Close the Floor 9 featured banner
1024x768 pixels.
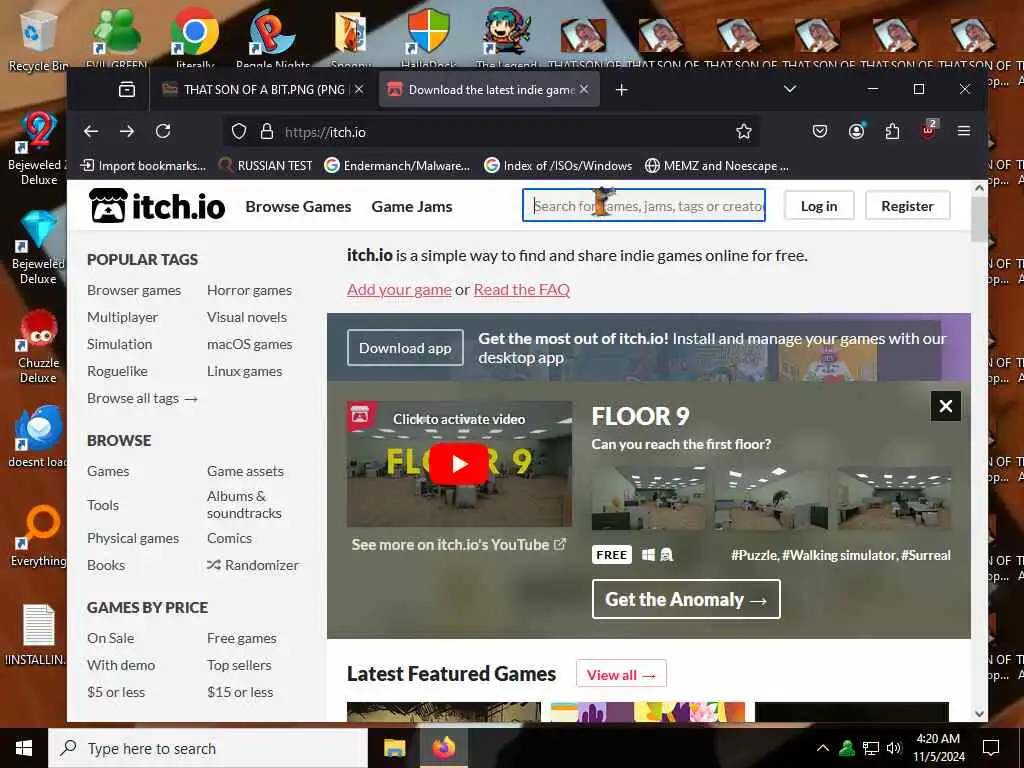(945, 406)
